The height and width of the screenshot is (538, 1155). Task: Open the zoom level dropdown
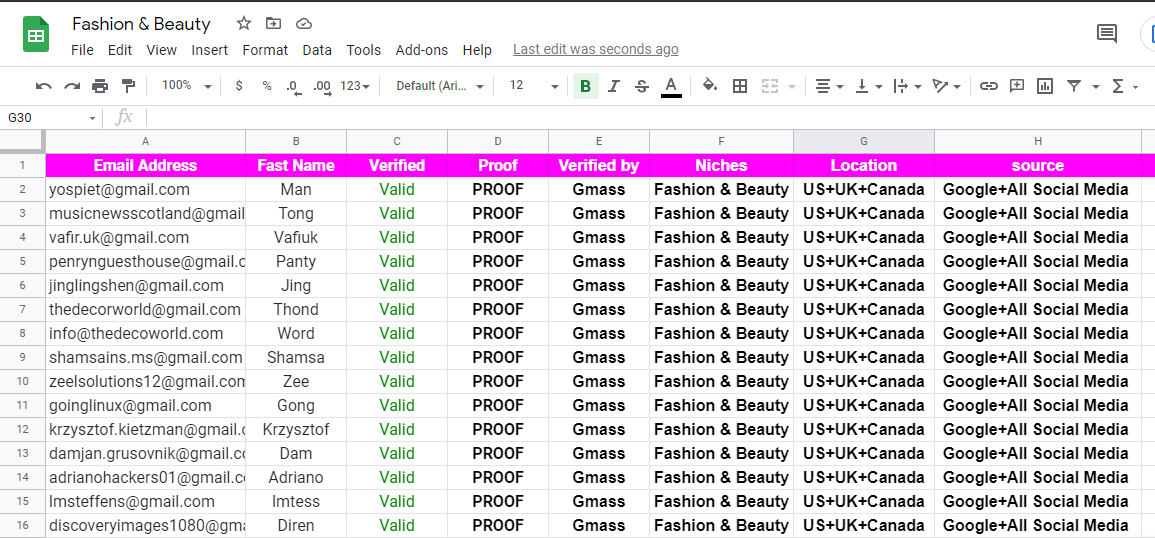pos(186,86)
